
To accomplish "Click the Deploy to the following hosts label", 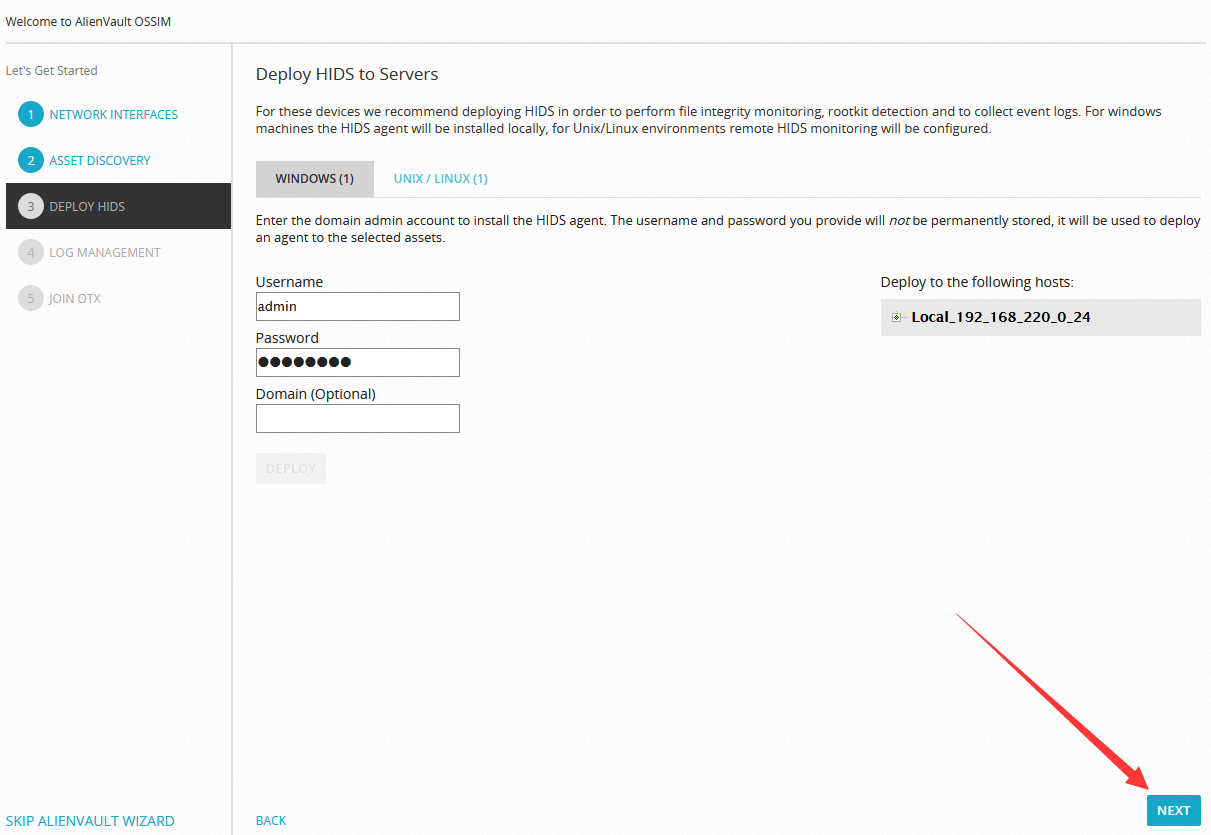I will pyautogui.click(x=977, y=283).
